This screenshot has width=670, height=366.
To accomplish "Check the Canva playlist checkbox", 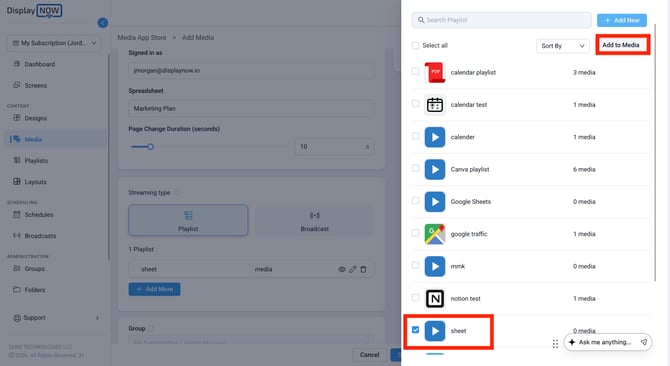I will pos(415,168).
